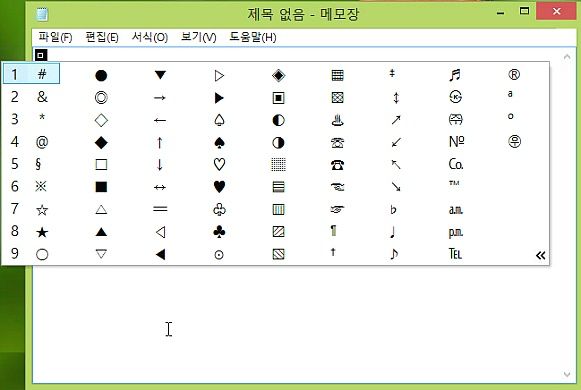The width and height of the screenshot is (581, 390).
Task: Open the 서식(O) menu
Action: (150, 37)
